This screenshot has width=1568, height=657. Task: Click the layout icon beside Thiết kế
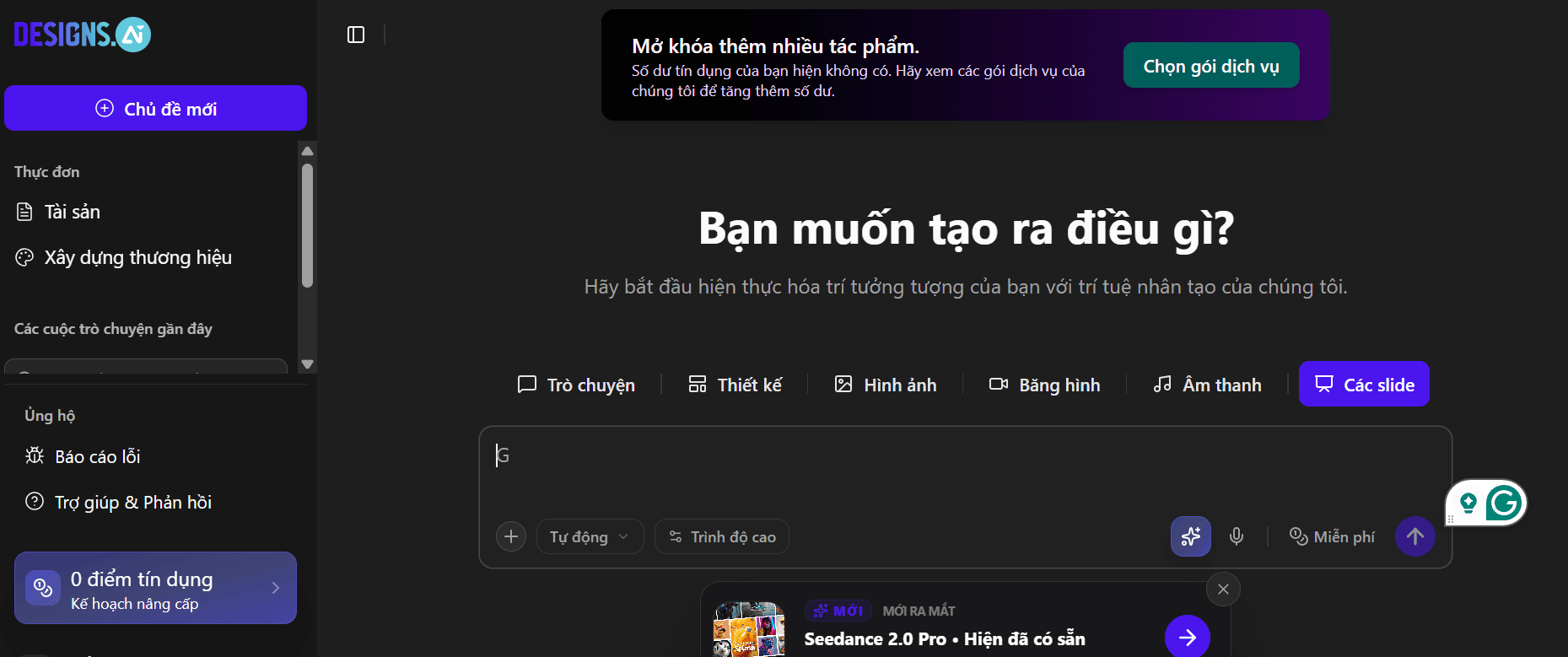pyautogui.click(x=698, y=384)
